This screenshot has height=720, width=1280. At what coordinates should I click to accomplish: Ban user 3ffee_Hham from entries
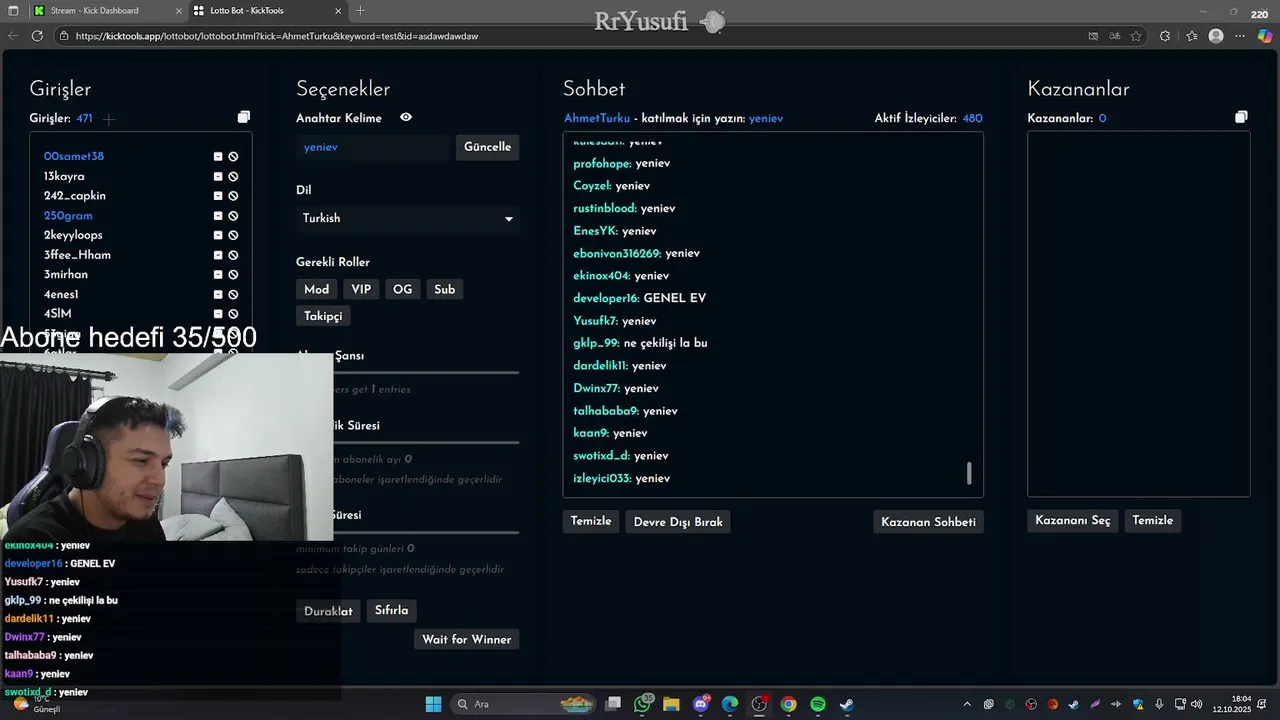pos(233,255)
